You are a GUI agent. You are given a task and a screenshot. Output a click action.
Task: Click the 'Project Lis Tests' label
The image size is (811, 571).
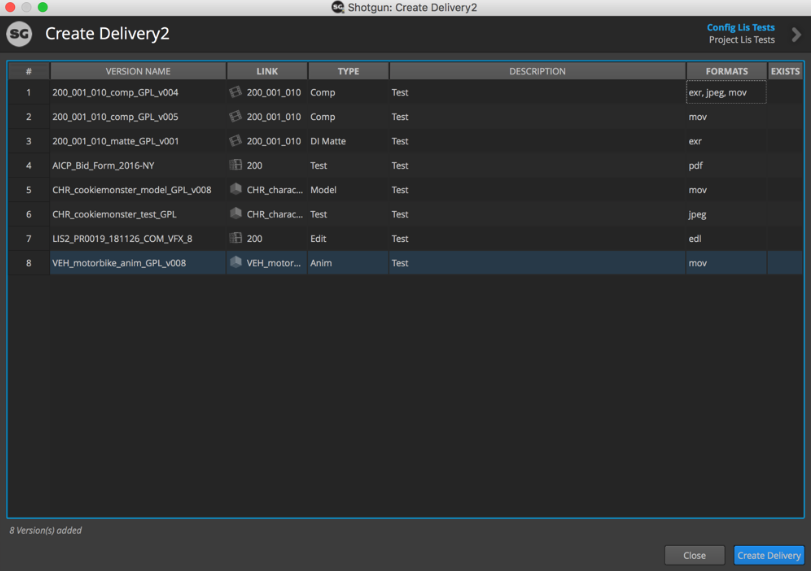point(742,40)
